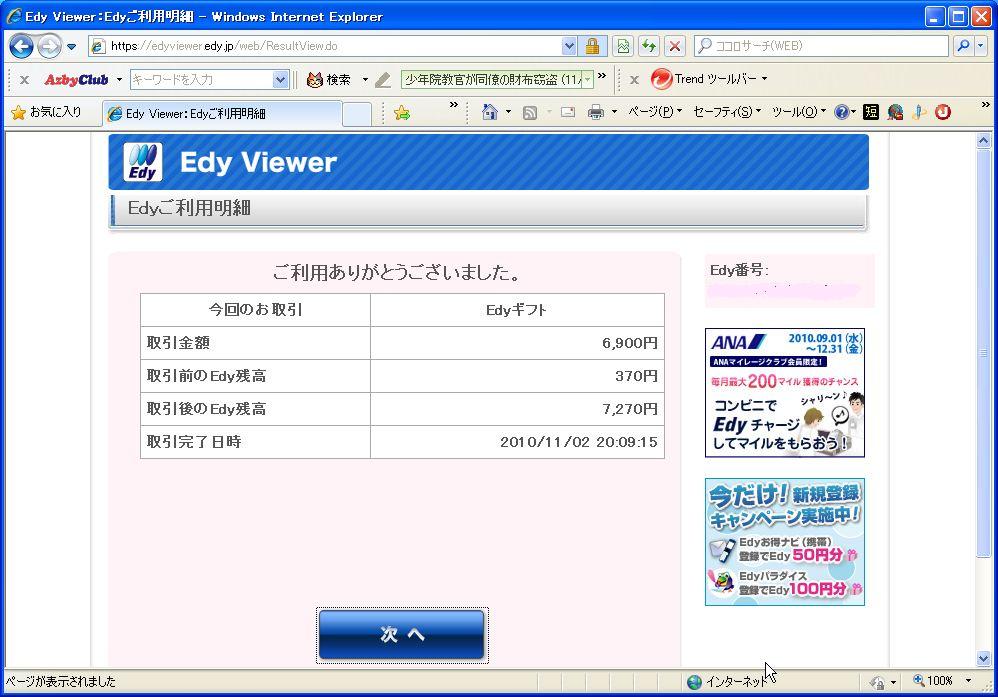The image size is (998, 697).
Task: Open お気に入り favorites panel
Action: click(46, 113)
